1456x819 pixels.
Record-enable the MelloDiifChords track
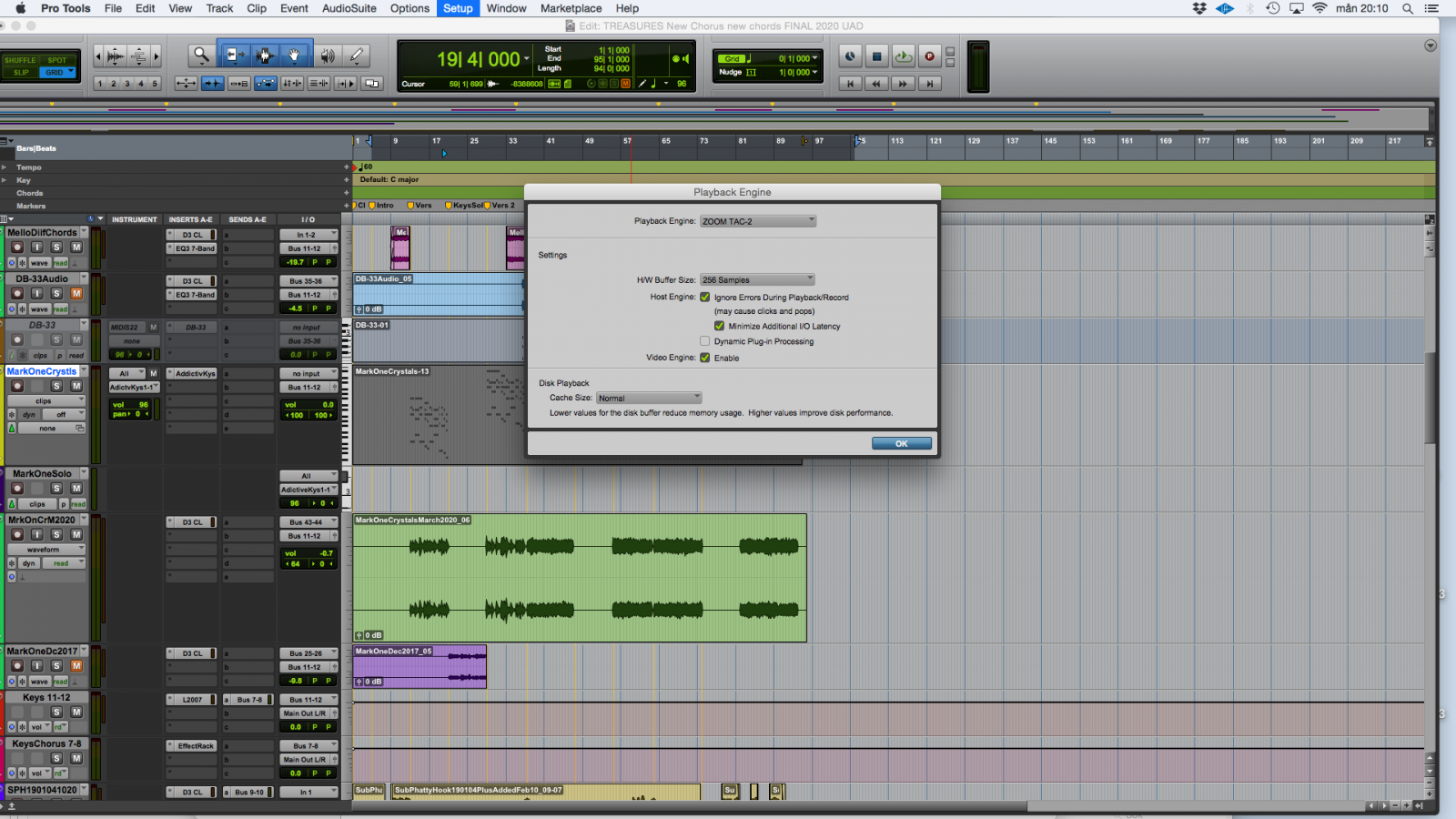point(17,248)
